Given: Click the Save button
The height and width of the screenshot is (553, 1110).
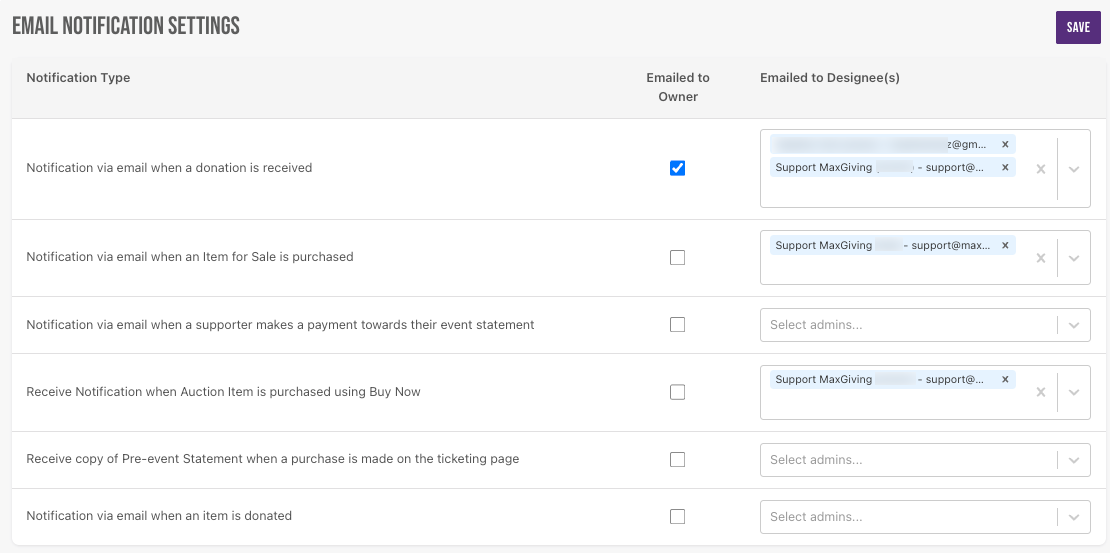Looking at the screenshot, I should click(x=1078, y=27).
